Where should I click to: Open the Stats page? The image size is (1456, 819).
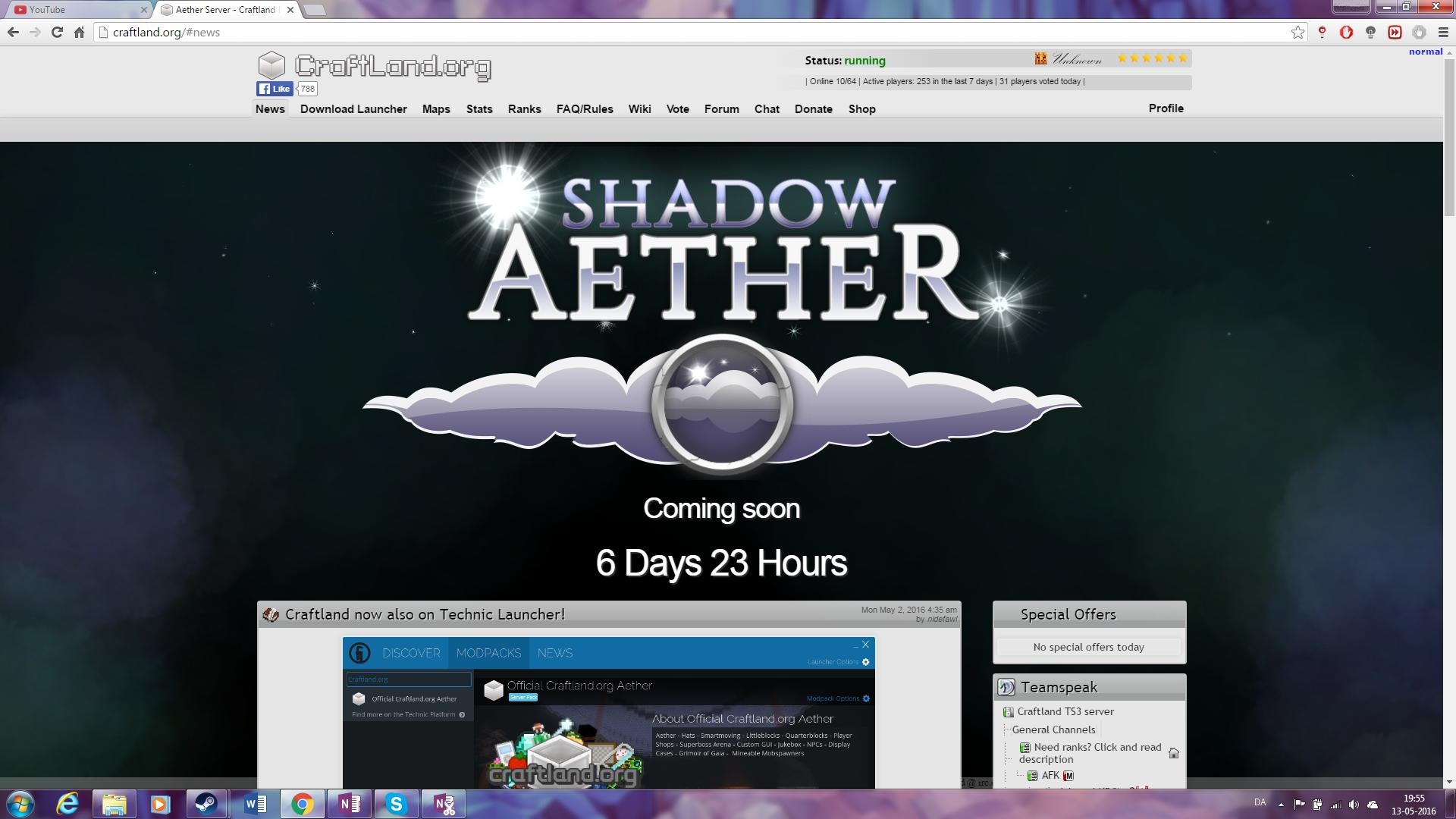[x=479, y=108]
